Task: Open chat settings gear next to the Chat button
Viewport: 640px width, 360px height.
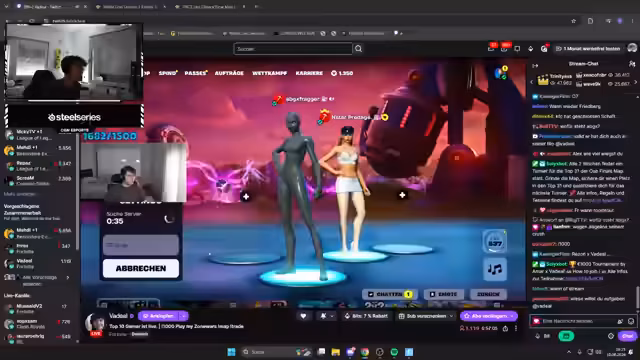Action: pos(611,336)
